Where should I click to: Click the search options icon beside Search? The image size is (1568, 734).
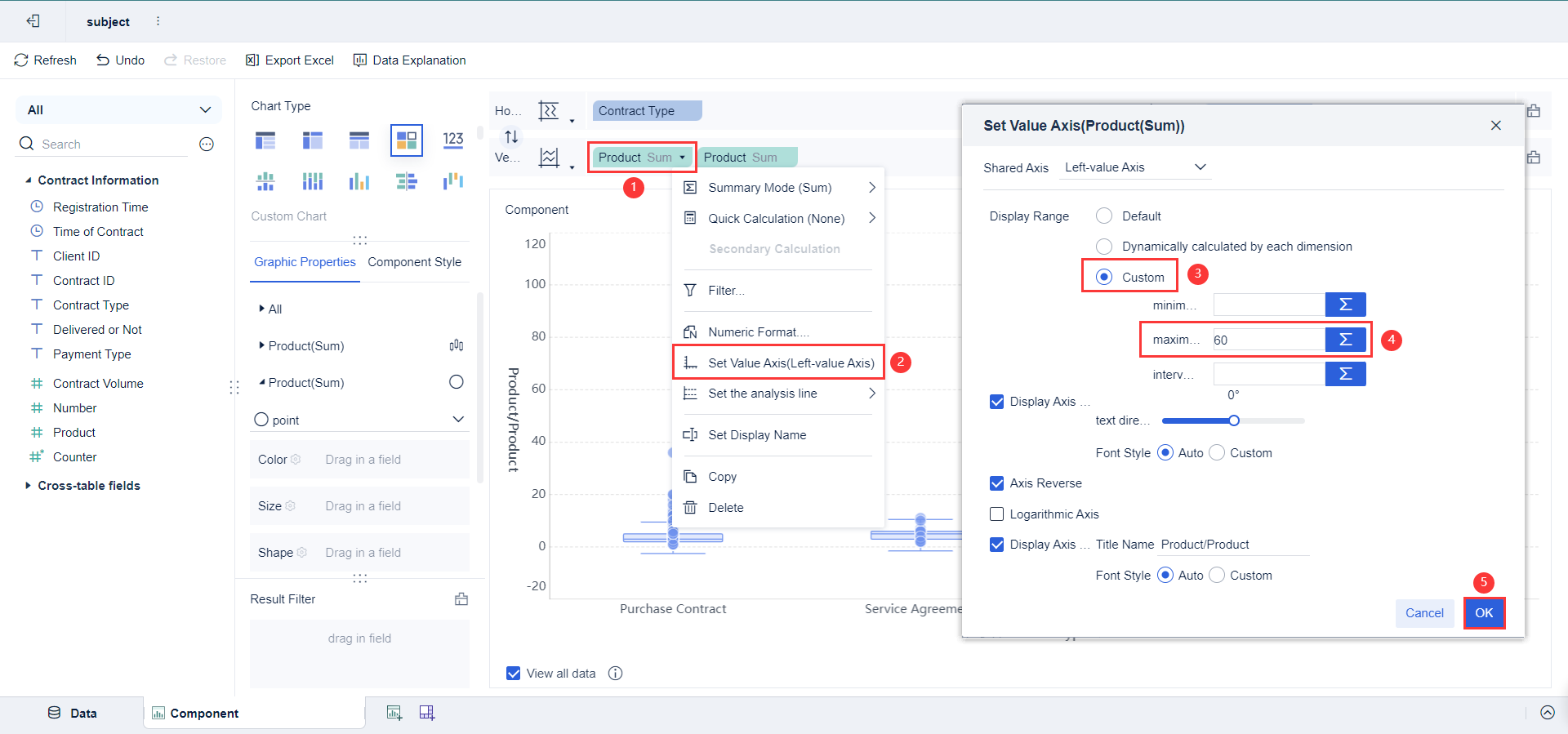tap(207, 145)
